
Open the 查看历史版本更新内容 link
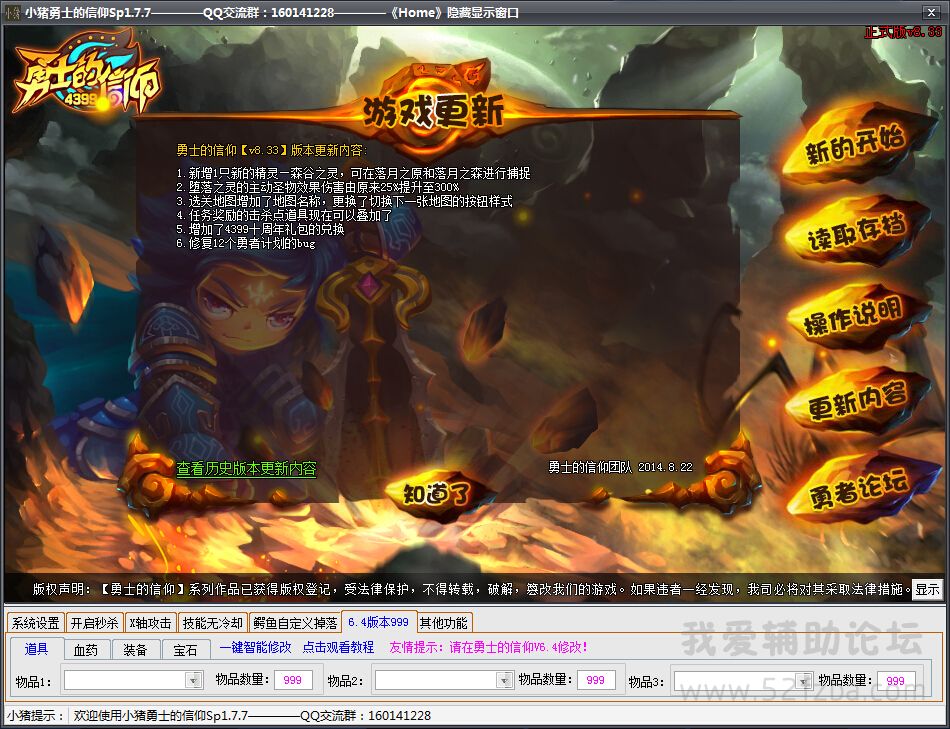[246, 468]
